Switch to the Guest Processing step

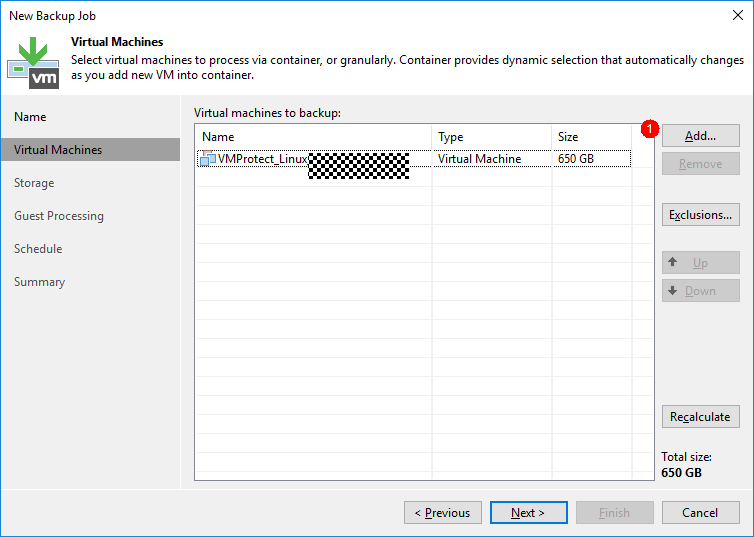[59, 216]
